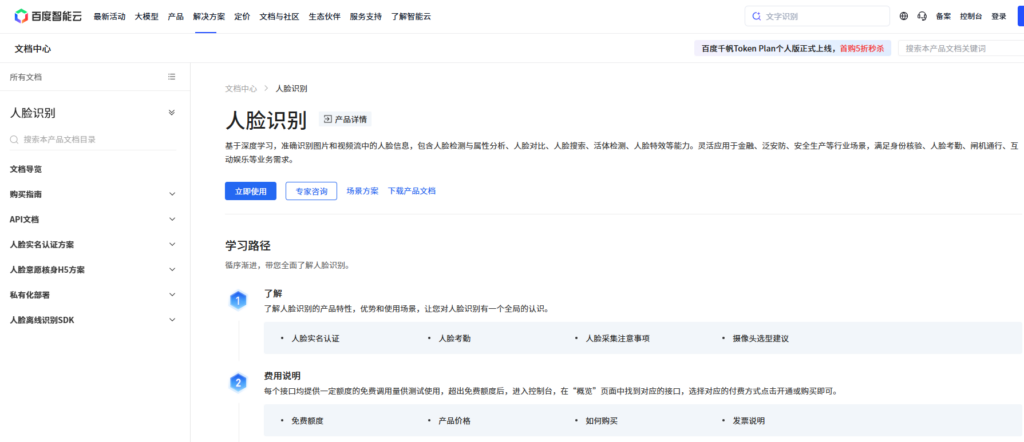Focus the 文字识别 top search field
Viewport: 1024px width, 442px height.
coord(817,16)
